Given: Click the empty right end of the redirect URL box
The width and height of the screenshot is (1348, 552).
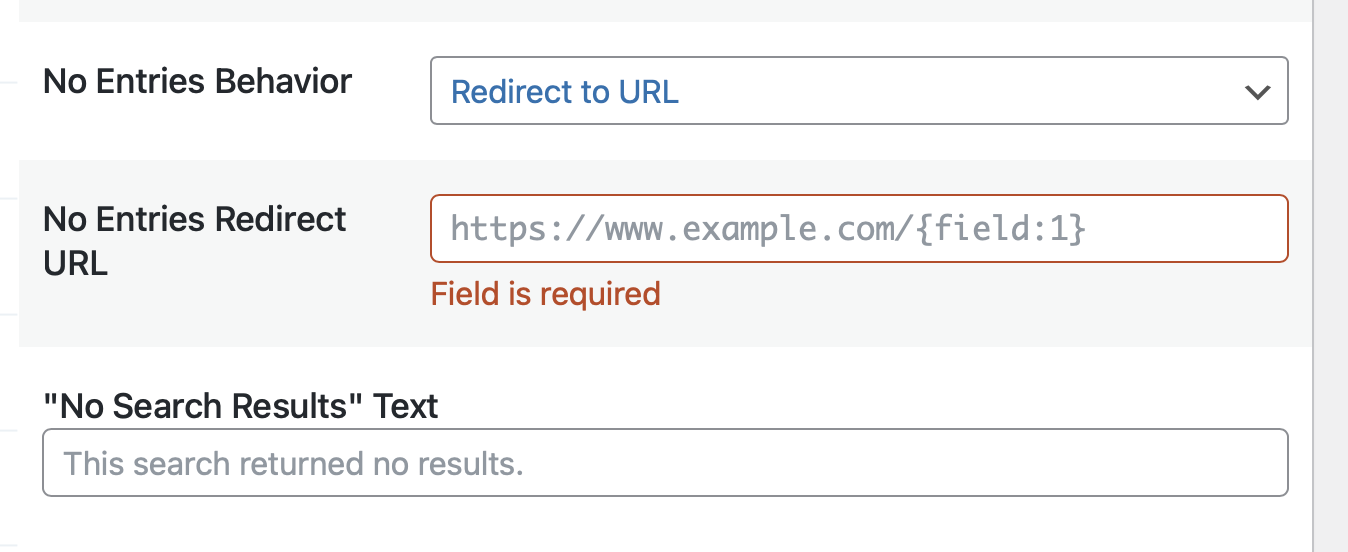Looking at the screenshot, I should coord(1200,229).
